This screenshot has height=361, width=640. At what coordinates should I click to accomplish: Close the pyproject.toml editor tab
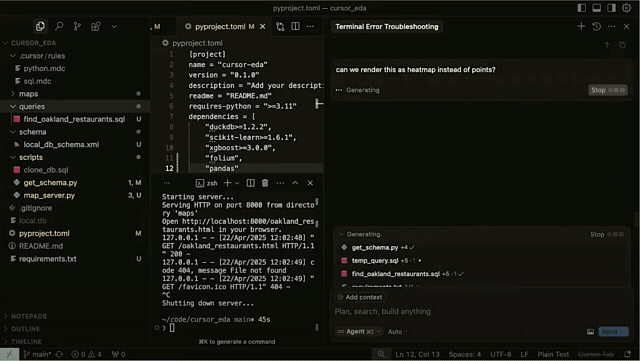point(262,27)
